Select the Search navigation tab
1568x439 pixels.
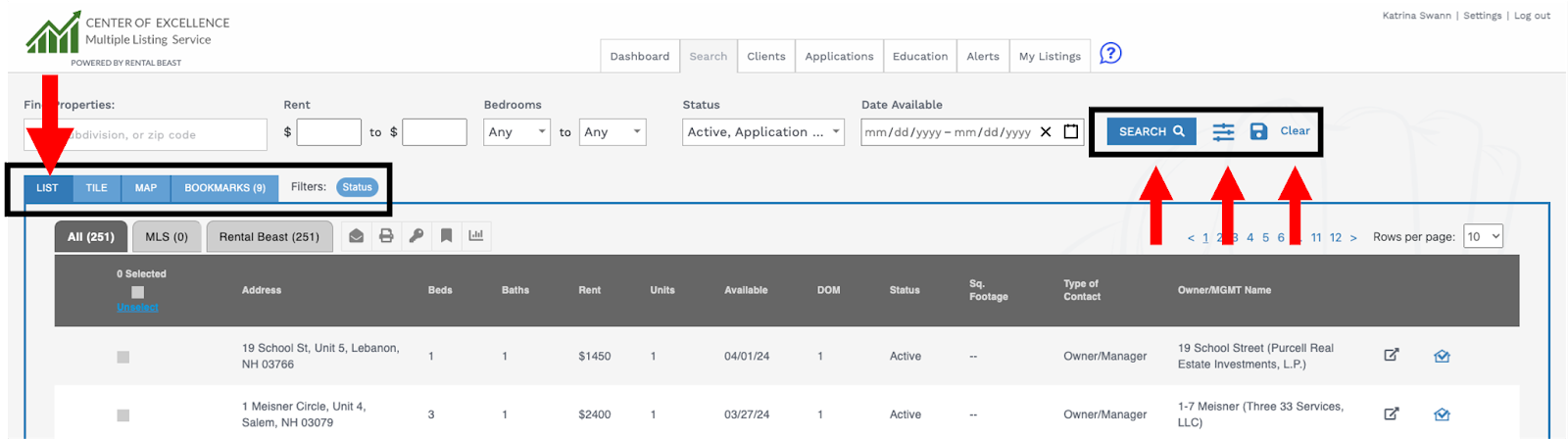(709, 56)
